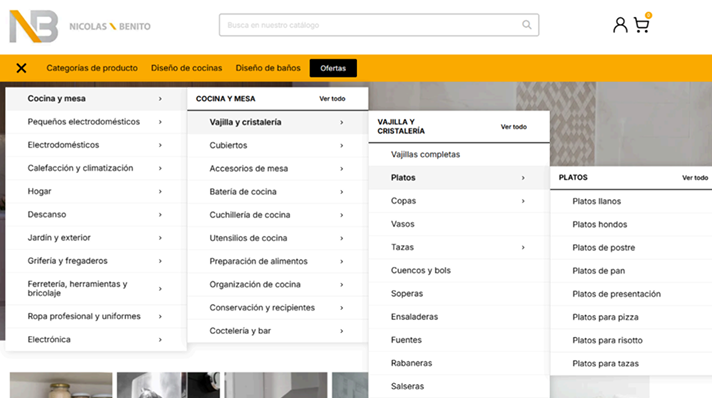Click Ver todo for Cocina y Mesa
This screenshot has height=398, width=712.
click(x=332, y=99)
